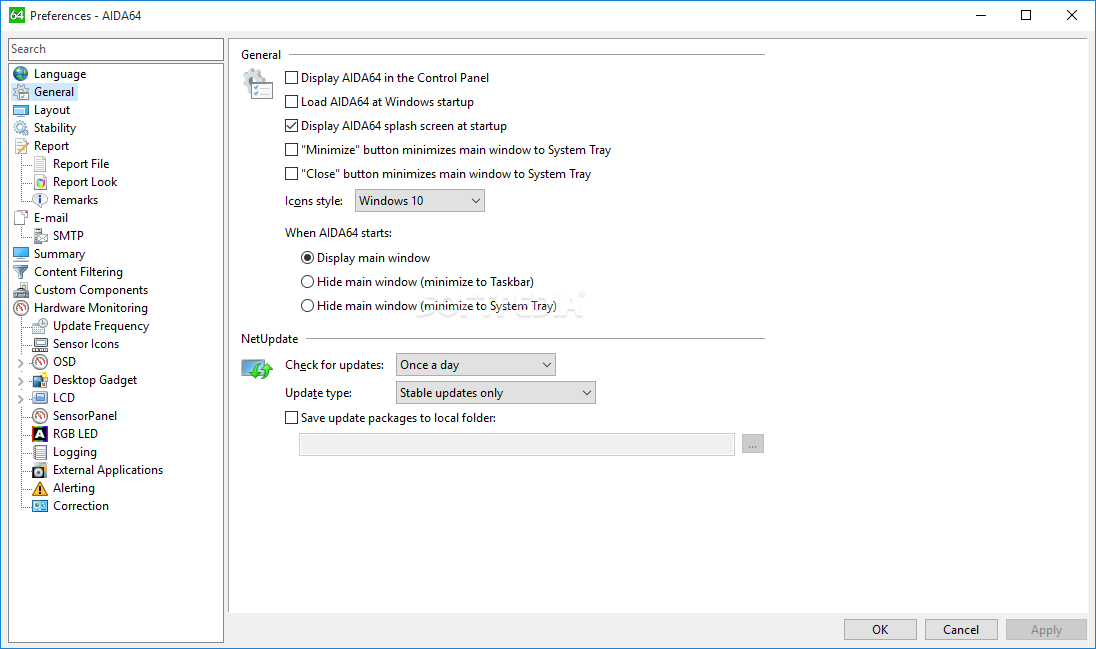Click the Custom Components icon
This screenshot has width=1096, height=649.
(21, 290)
